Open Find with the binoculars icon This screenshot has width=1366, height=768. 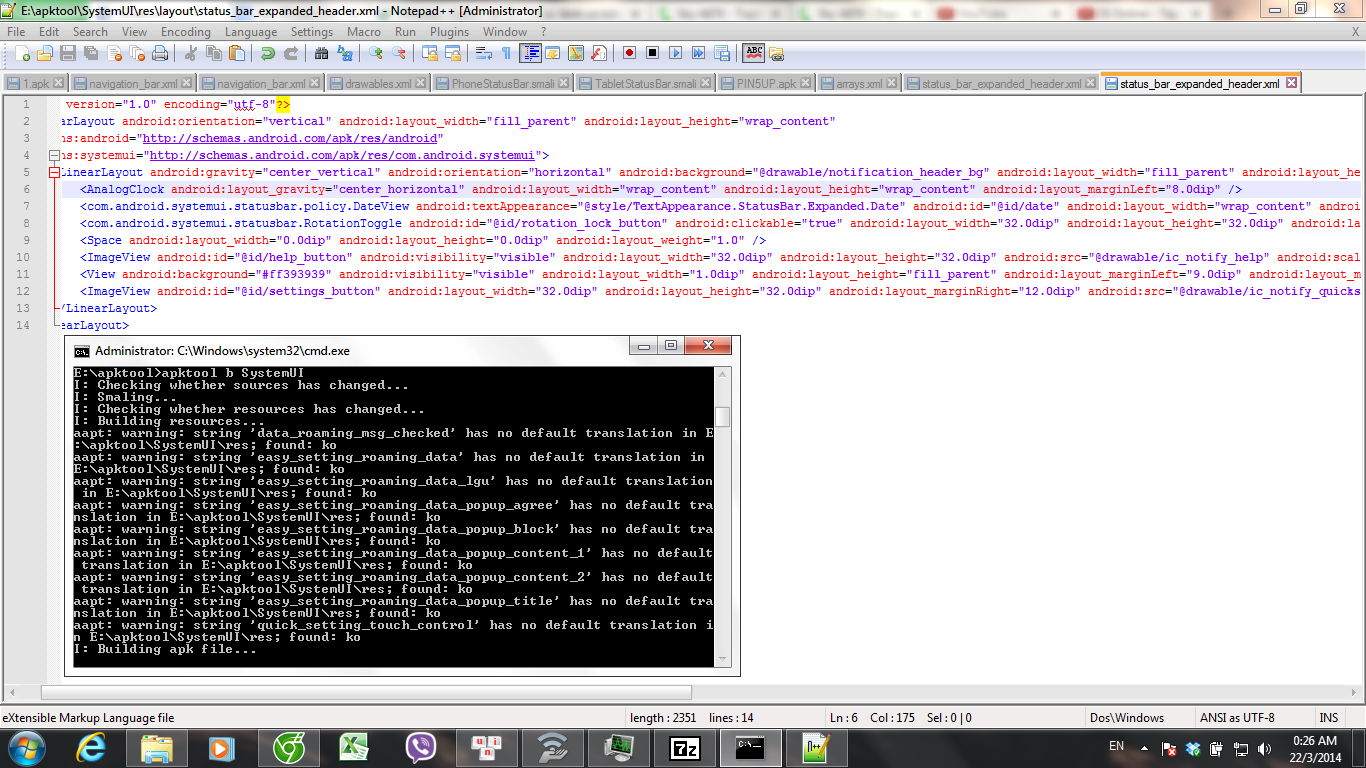click(321, 53)
